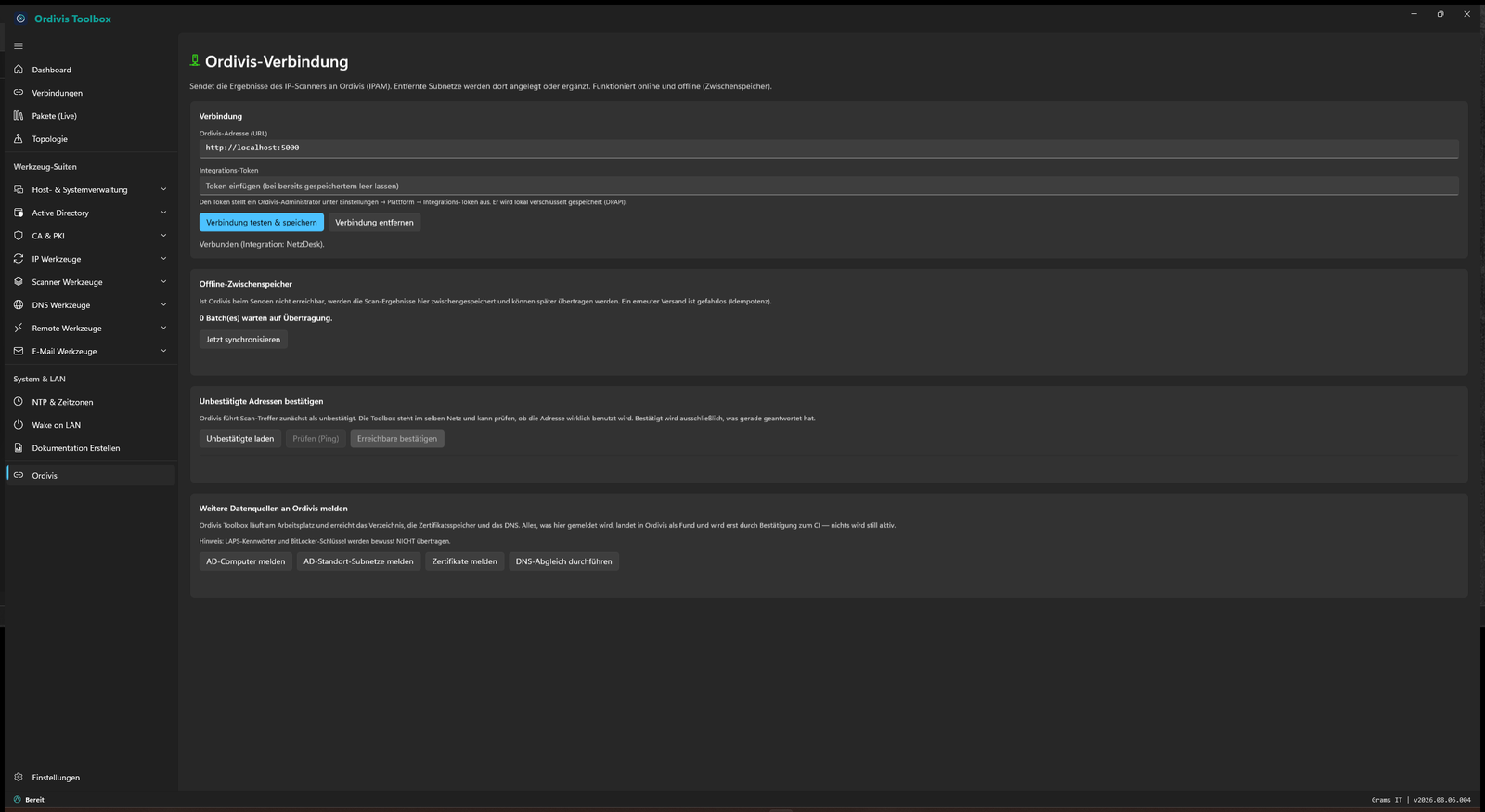The height and width of the screenshot is (812, 1485).
Task: Expand the CA & PKI chevron
Action: click(163, 236)
